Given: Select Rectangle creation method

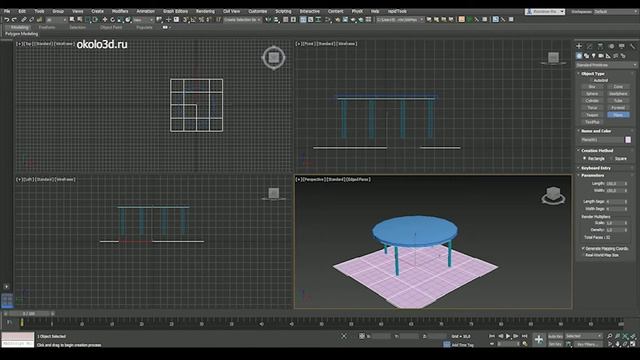Looking at the screenshot, I should pyautogui.click(x=585, y=158).
